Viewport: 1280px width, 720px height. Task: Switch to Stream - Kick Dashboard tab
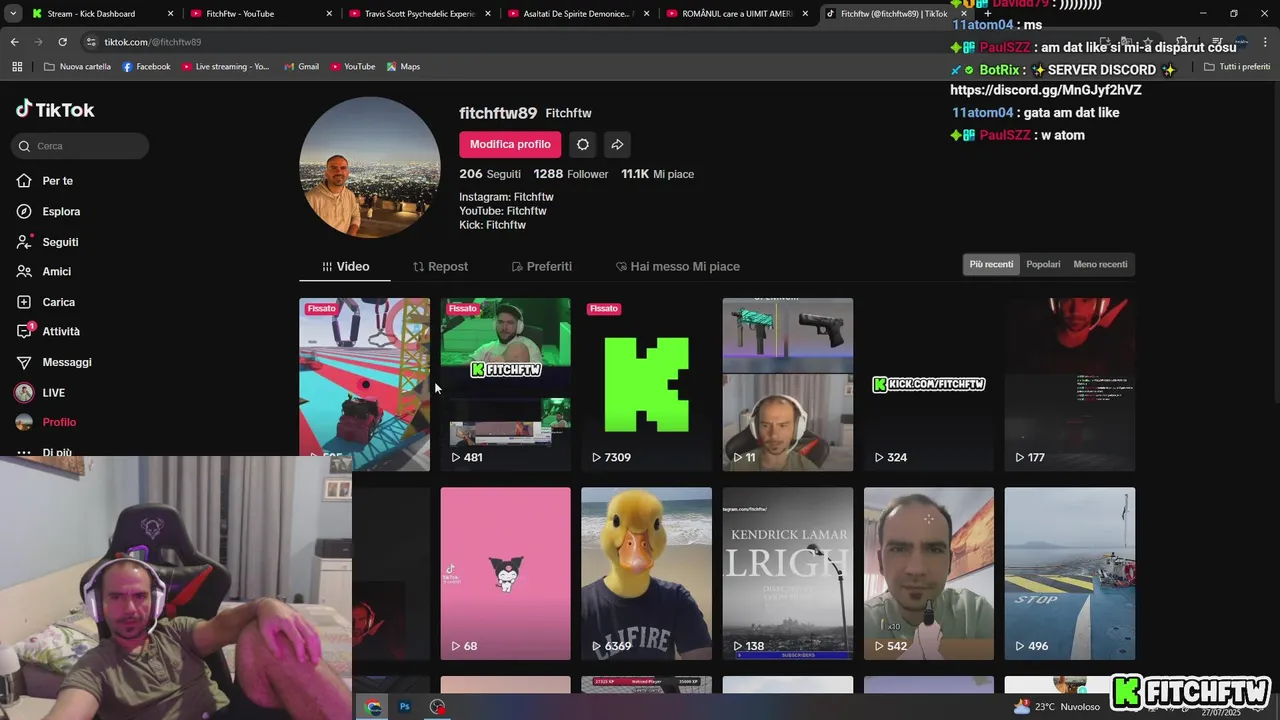coord(100,14)
